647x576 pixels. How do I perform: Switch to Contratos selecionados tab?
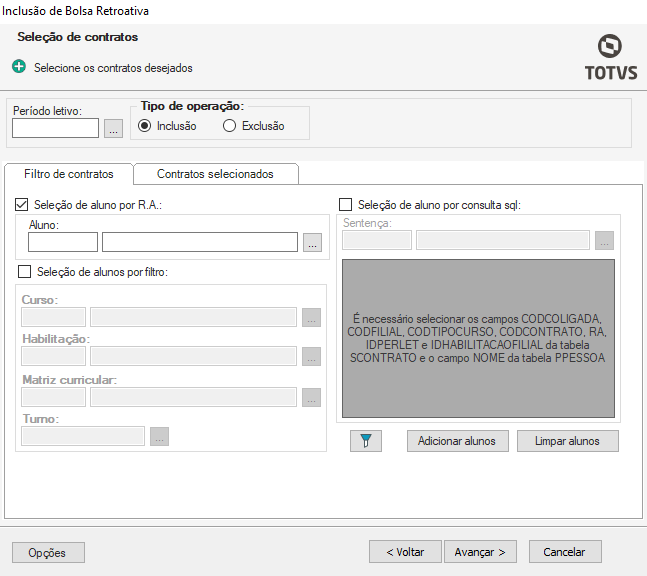pyautogui.click(x=215, y=174)
